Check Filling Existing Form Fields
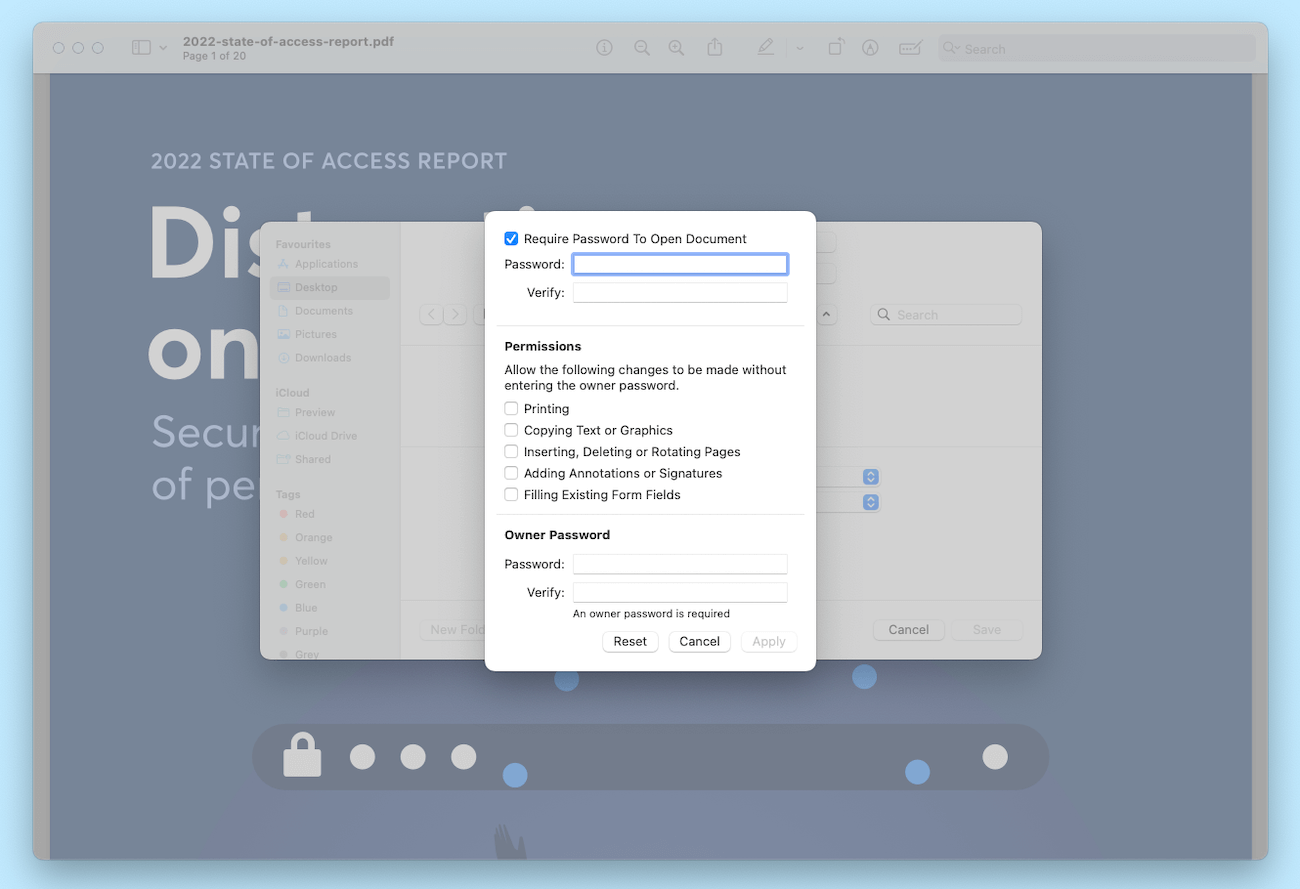The width and height of the screenshot is (1300, 889). [511, 494]
